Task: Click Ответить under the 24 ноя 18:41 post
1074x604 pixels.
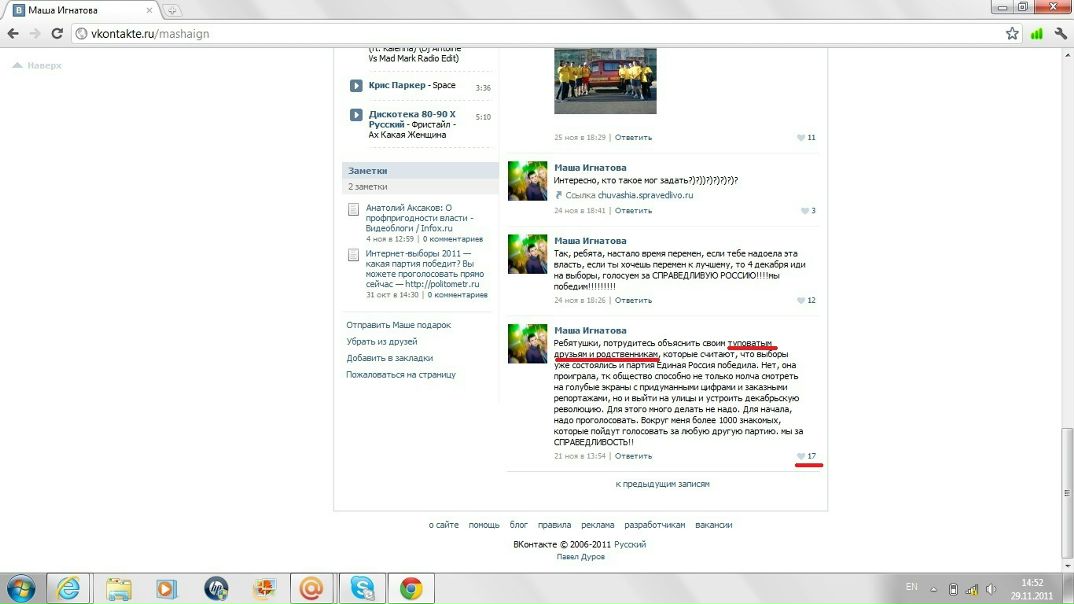Action: 633,211
